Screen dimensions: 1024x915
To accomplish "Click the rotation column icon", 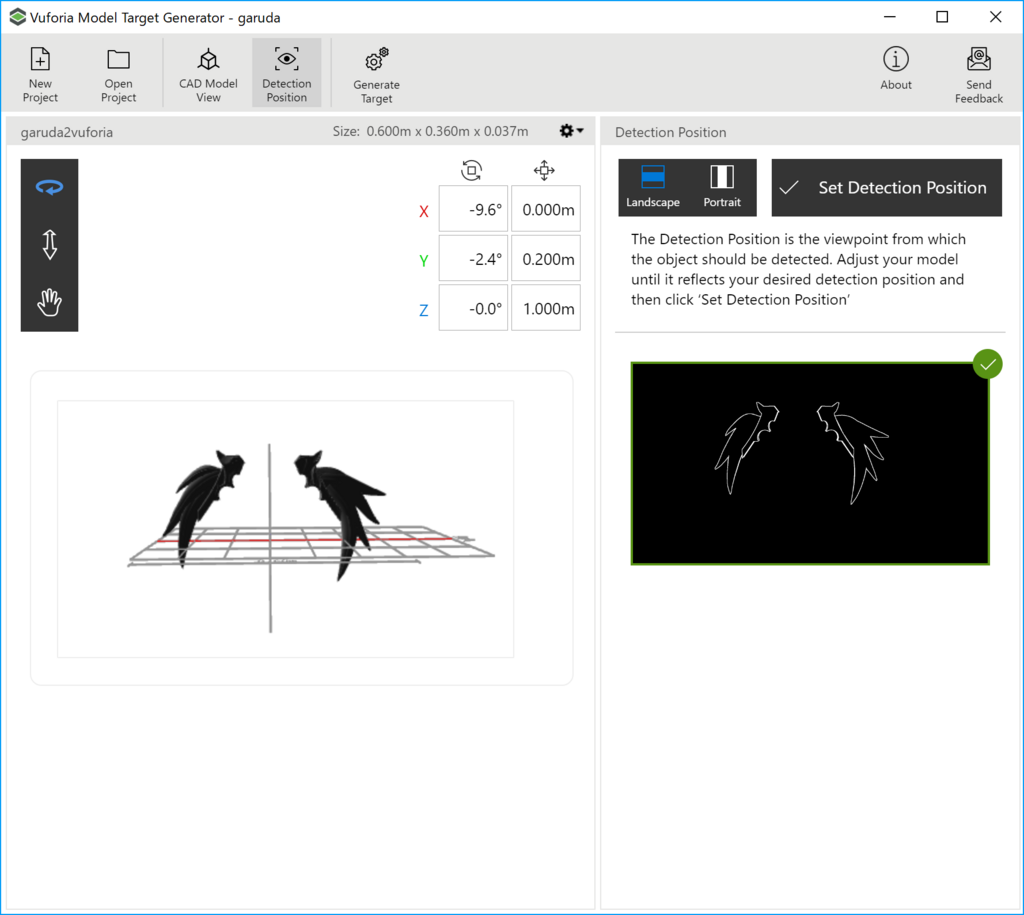I will click(472, 170).
